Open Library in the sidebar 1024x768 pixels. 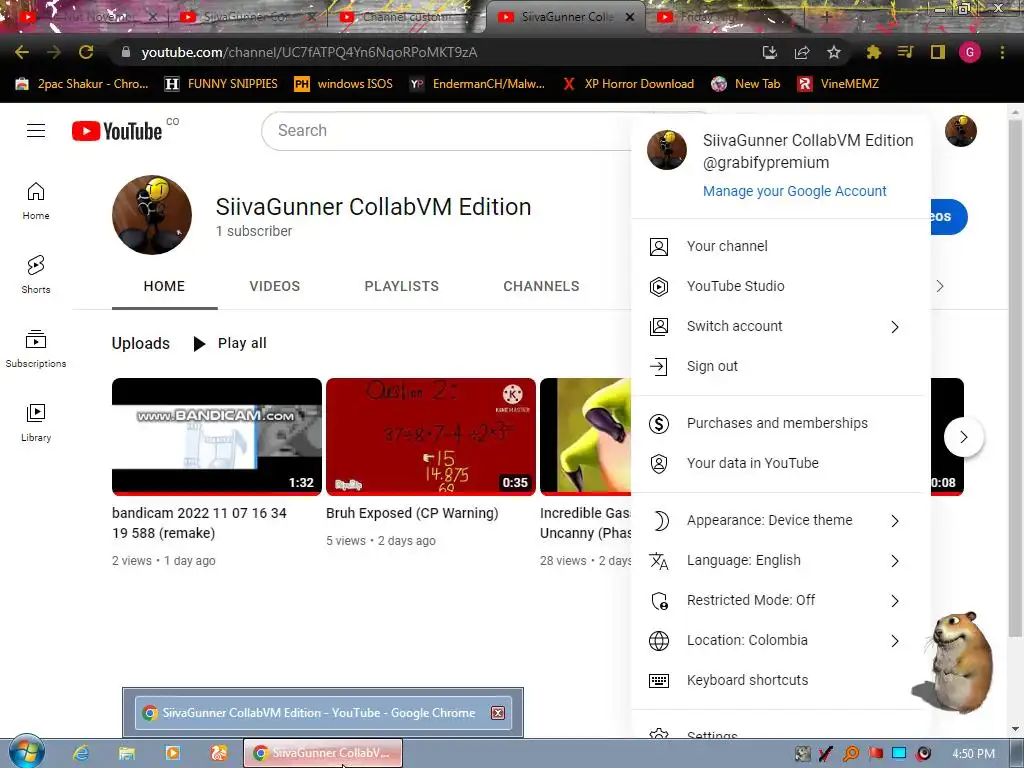point(36,423)
